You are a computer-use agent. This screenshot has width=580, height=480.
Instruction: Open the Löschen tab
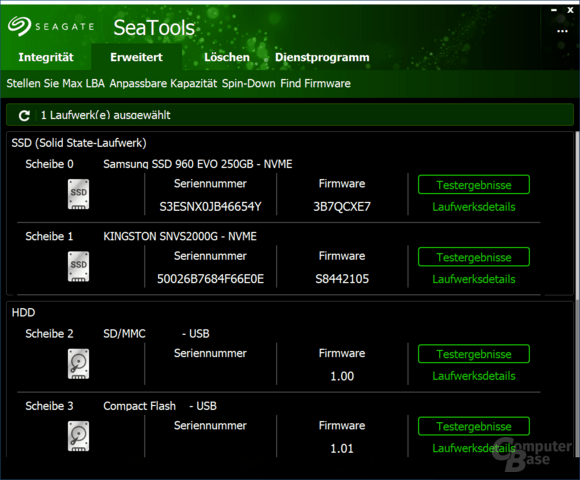click(227, 57)
